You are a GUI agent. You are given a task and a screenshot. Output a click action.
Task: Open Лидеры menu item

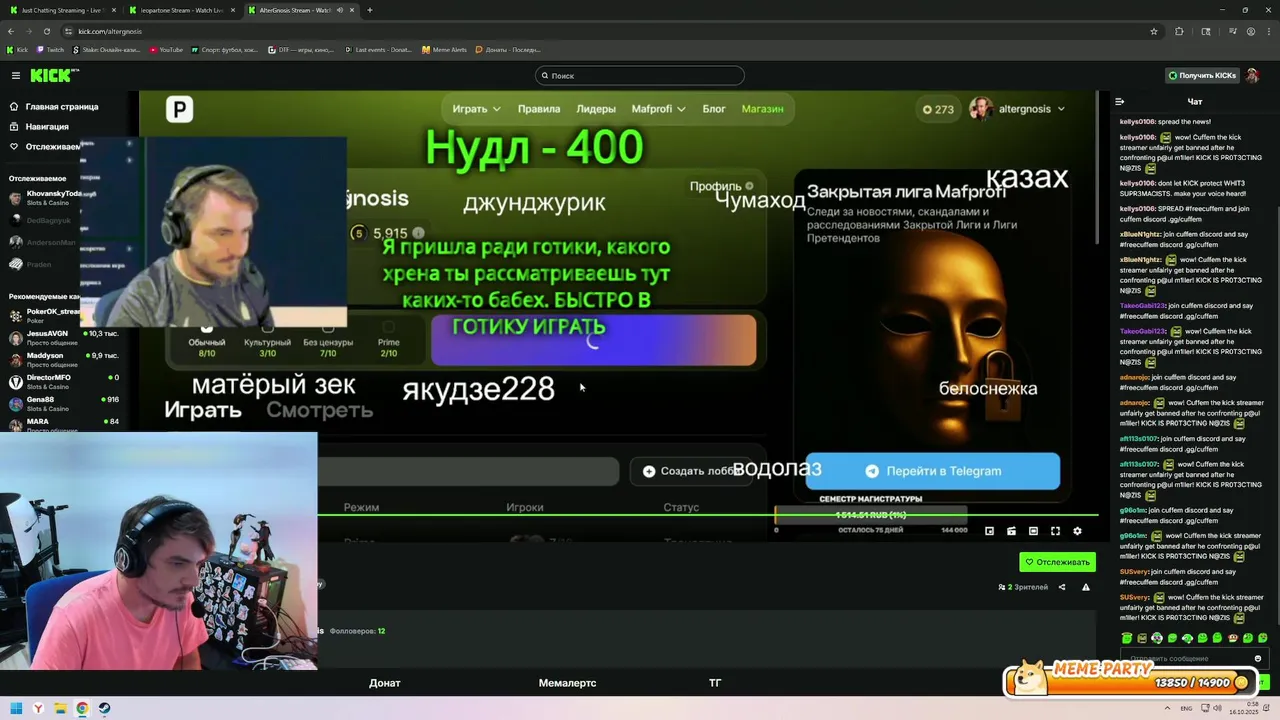coord(596,109)
